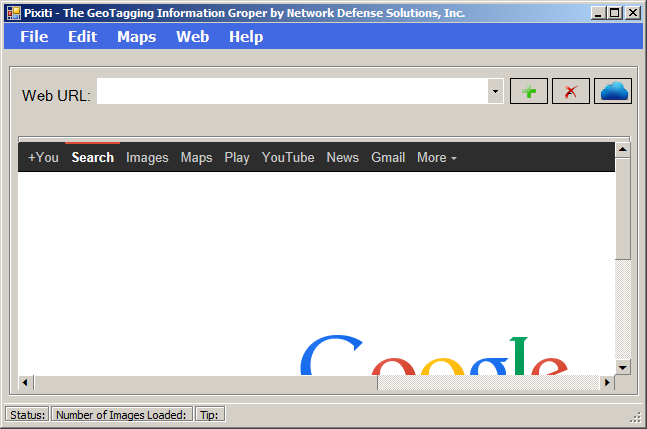The height and width of the screenshot is (429, 647).
Task: Open the Maps menu in menu bar
Action: coord(136,37)
